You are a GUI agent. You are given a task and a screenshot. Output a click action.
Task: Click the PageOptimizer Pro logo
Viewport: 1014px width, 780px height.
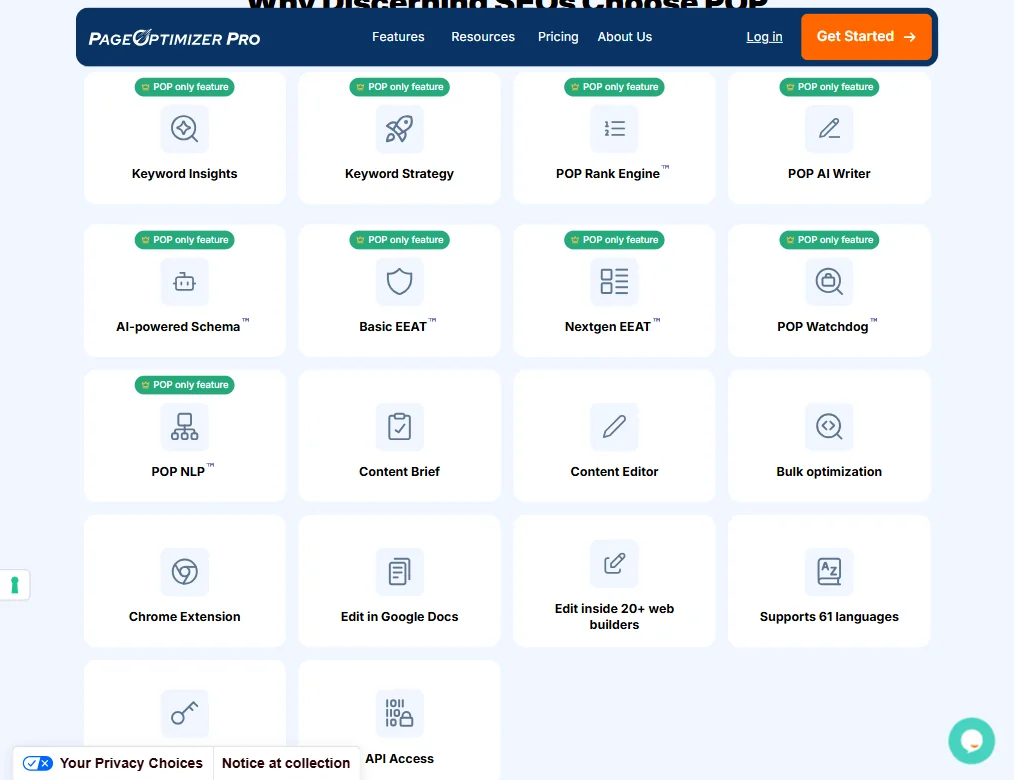175,38
